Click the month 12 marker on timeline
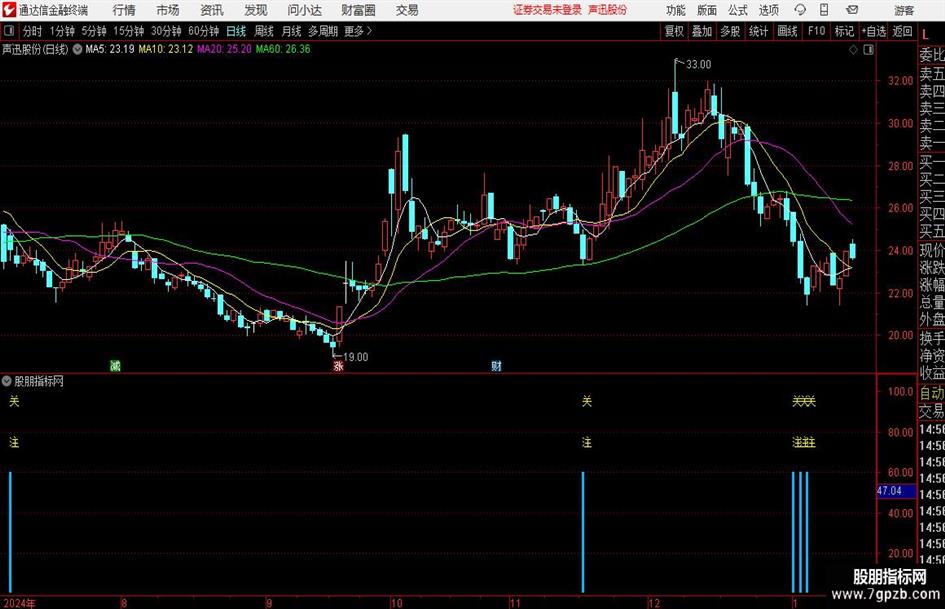This screenshot has width=945, height=609. point(654,603)
